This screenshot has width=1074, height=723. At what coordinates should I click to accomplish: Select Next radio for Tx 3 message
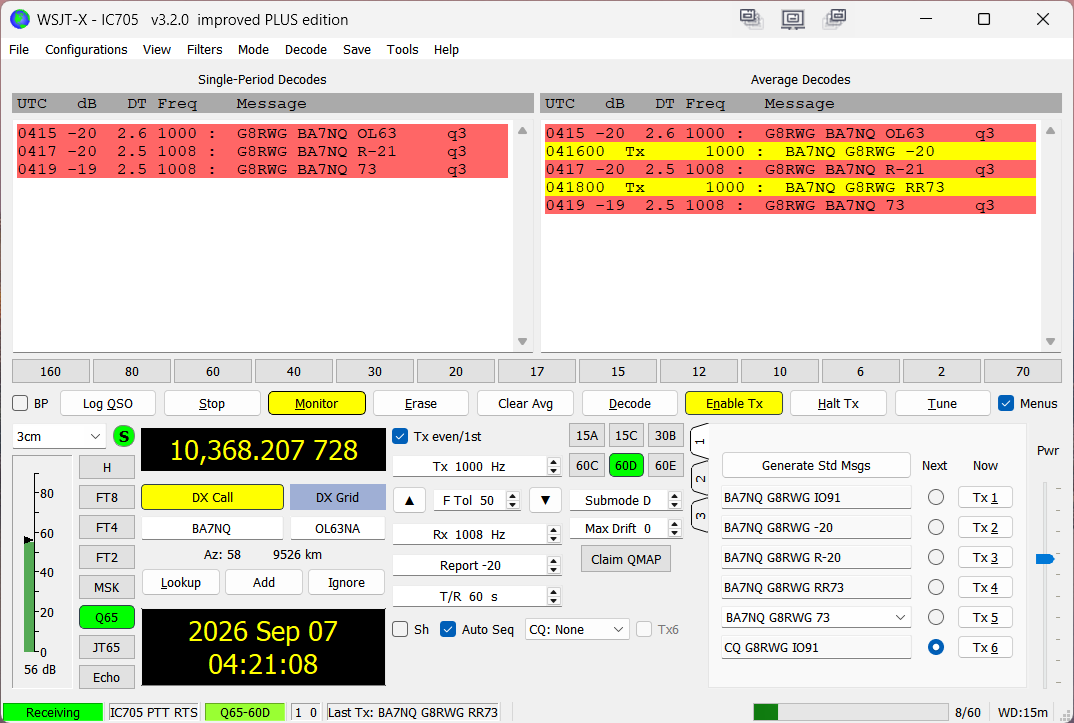coord(936,557)
